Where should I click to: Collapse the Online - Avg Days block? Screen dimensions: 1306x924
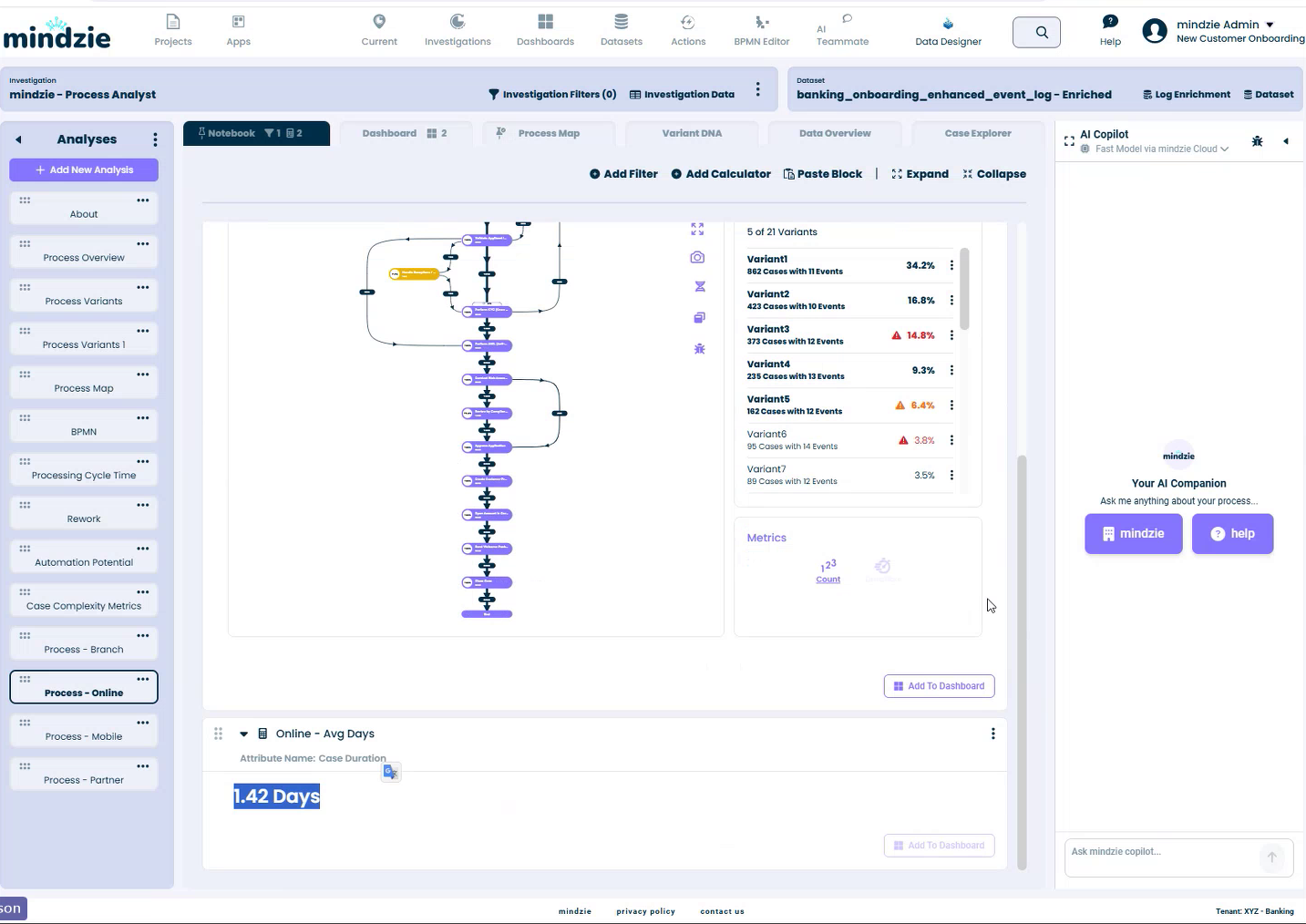[243, 734]
